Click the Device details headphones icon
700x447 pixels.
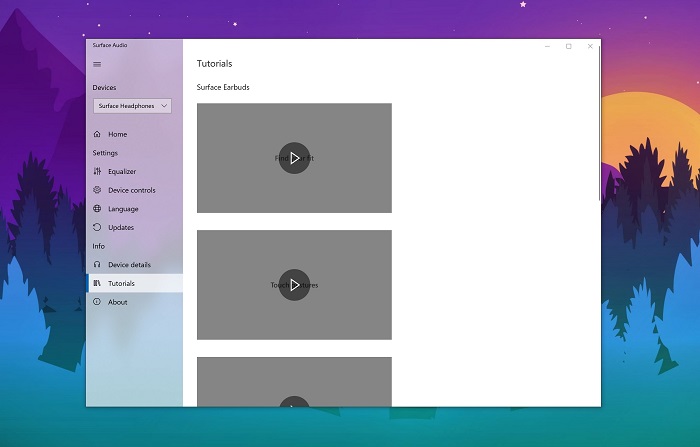tap(97, 264)
